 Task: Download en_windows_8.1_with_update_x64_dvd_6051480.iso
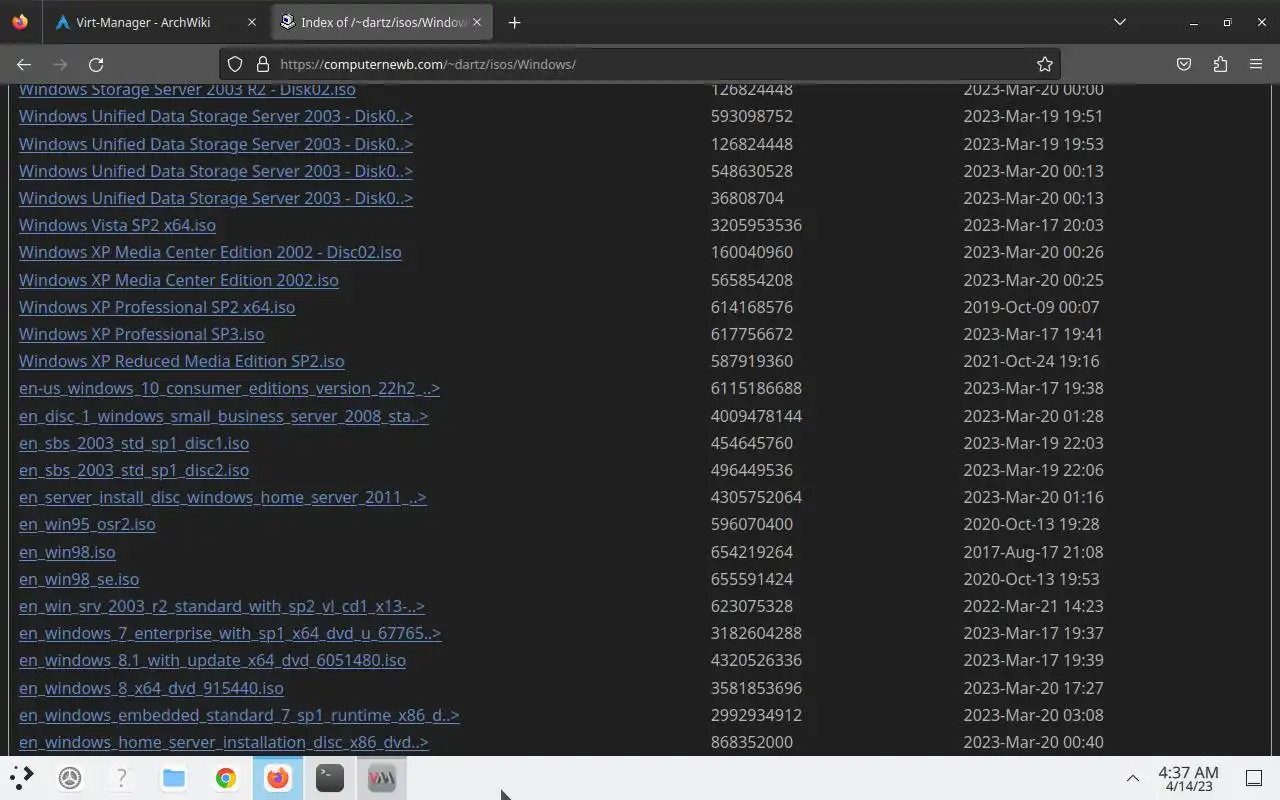coord(212,660)
